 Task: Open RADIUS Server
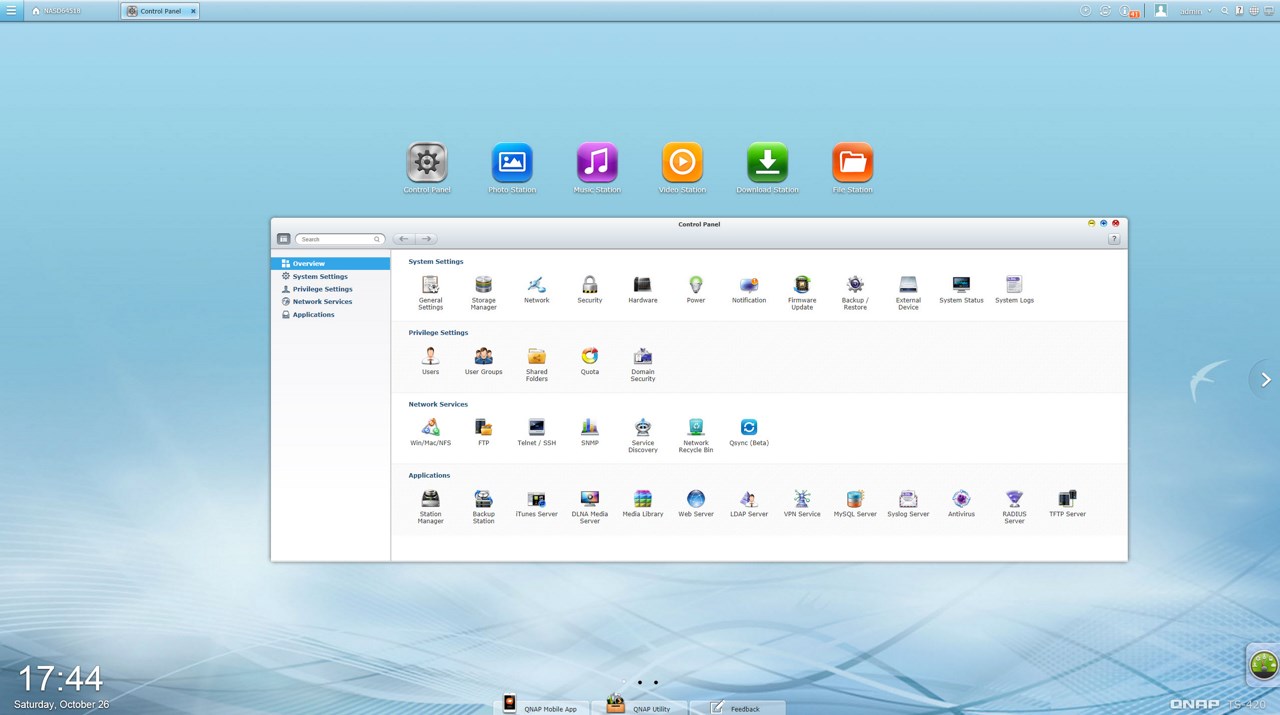(x=1014, y=506)
